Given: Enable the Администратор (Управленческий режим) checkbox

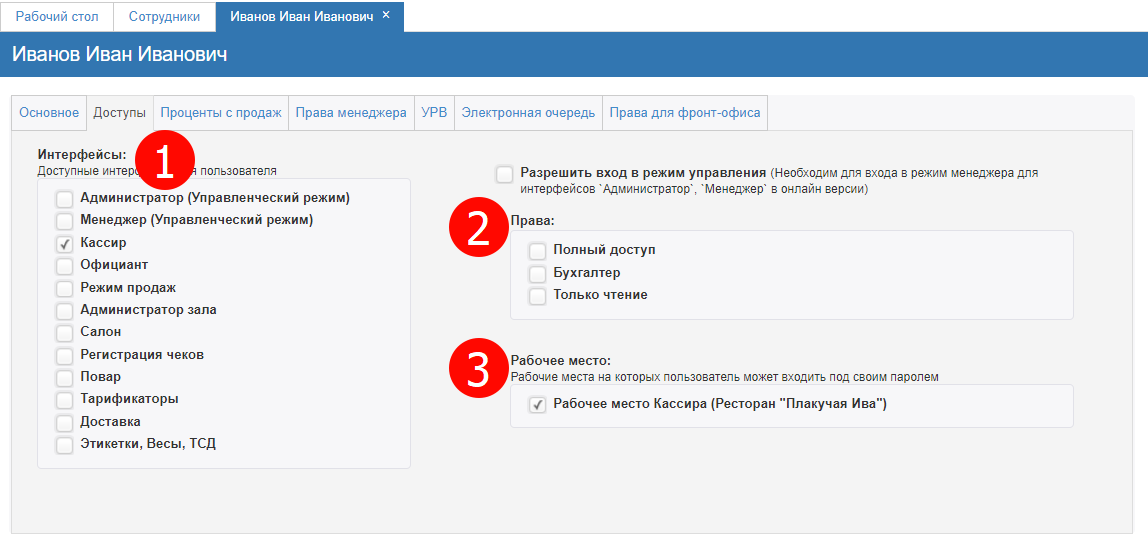Looking at the screenshot, I should coord(65,199).
